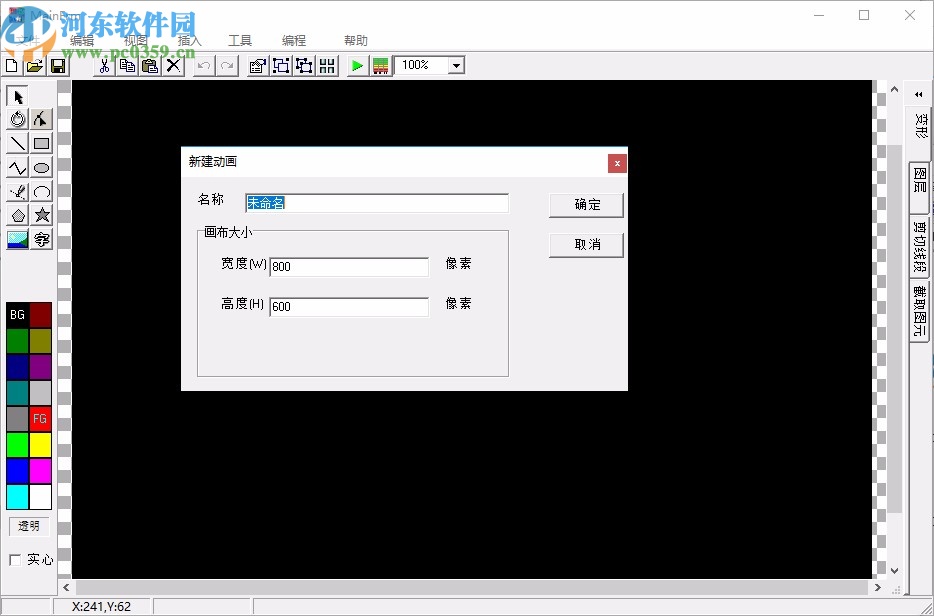The height and width of the screenshot is (616, 934).
Task: Click the Undo arrow icon
Action: [204, 66]
